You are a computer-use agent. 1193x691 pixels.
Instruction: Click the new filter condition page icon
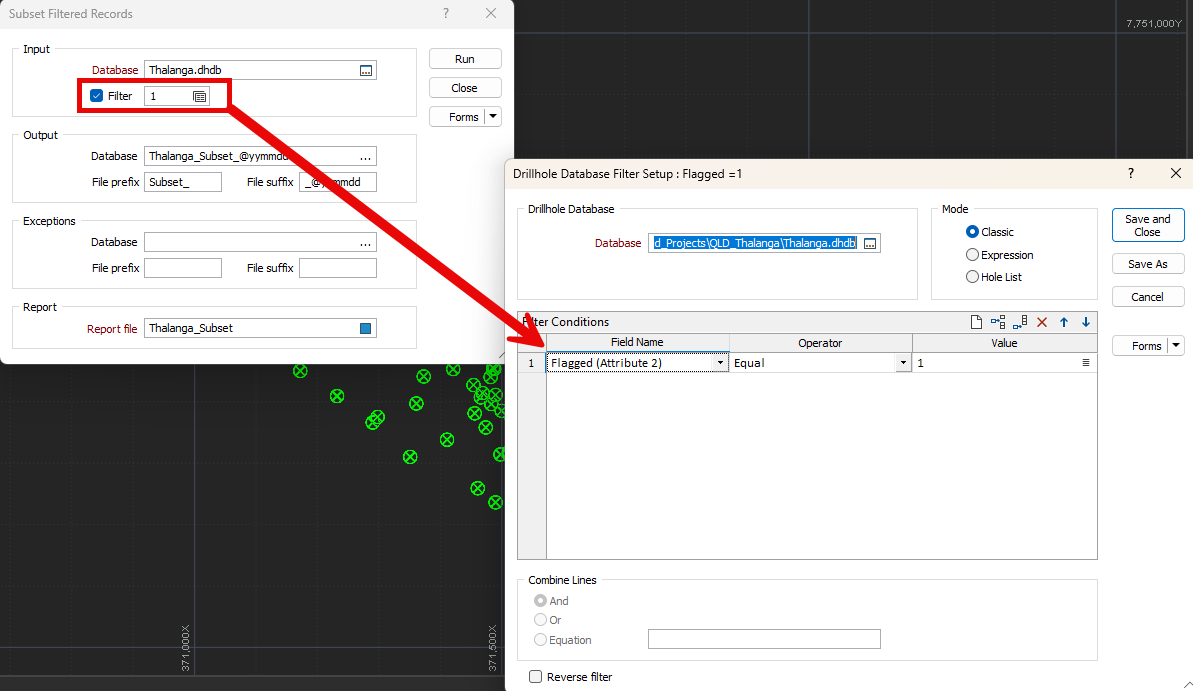tap(977, 322)
